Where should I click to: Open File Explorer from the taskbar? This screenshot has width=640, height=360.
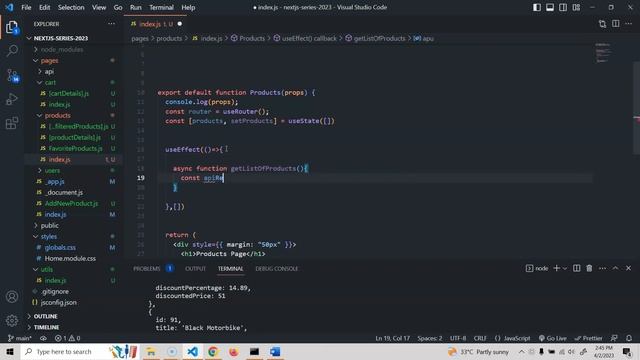click(x=151, y=351)
